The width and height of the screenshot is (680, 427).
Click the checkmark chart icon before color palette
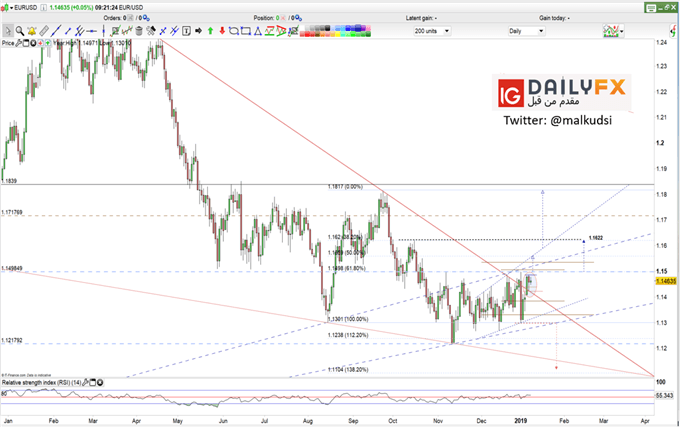point(294,31)
